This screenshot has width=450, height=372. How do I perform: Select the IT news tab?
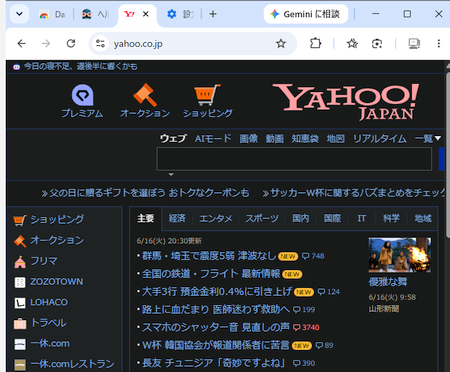click(362, 218)
